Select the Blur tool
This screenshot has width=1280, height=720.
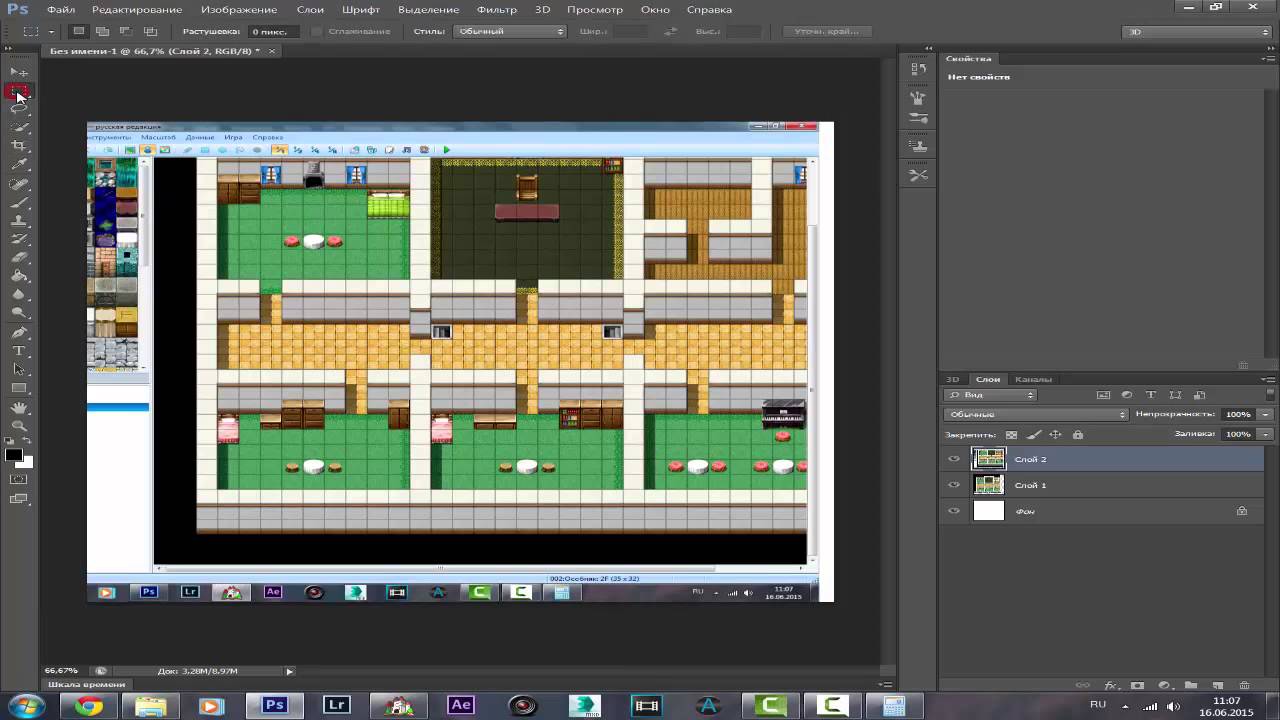click(x=19, y=295)
